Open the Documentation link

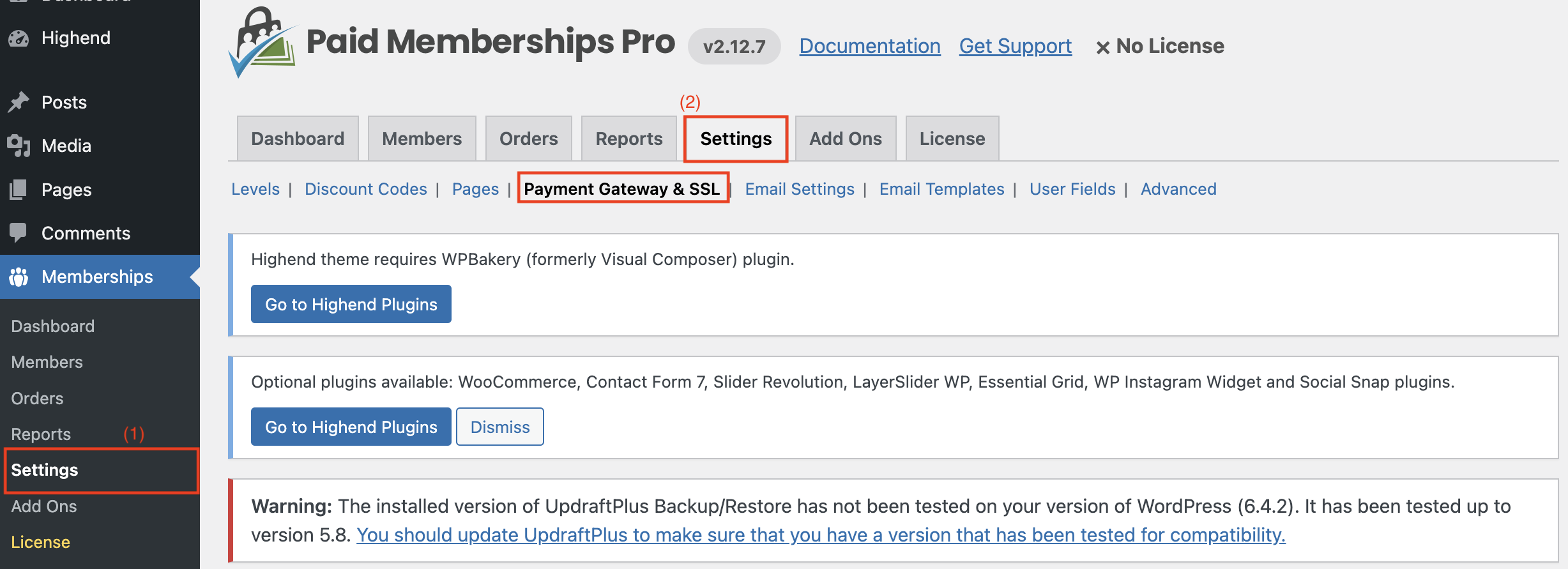coord(869,46)
